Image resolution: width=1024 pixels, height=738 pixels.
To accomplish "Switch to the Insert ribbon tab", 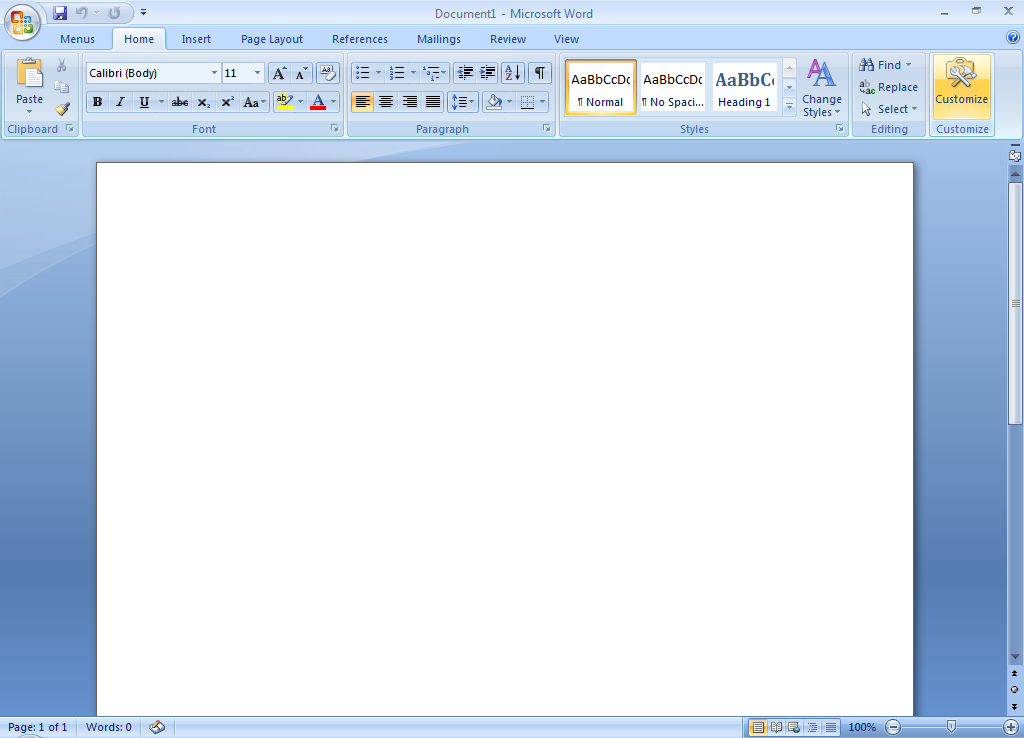I will pyautogui.click(x=196, y=39).
